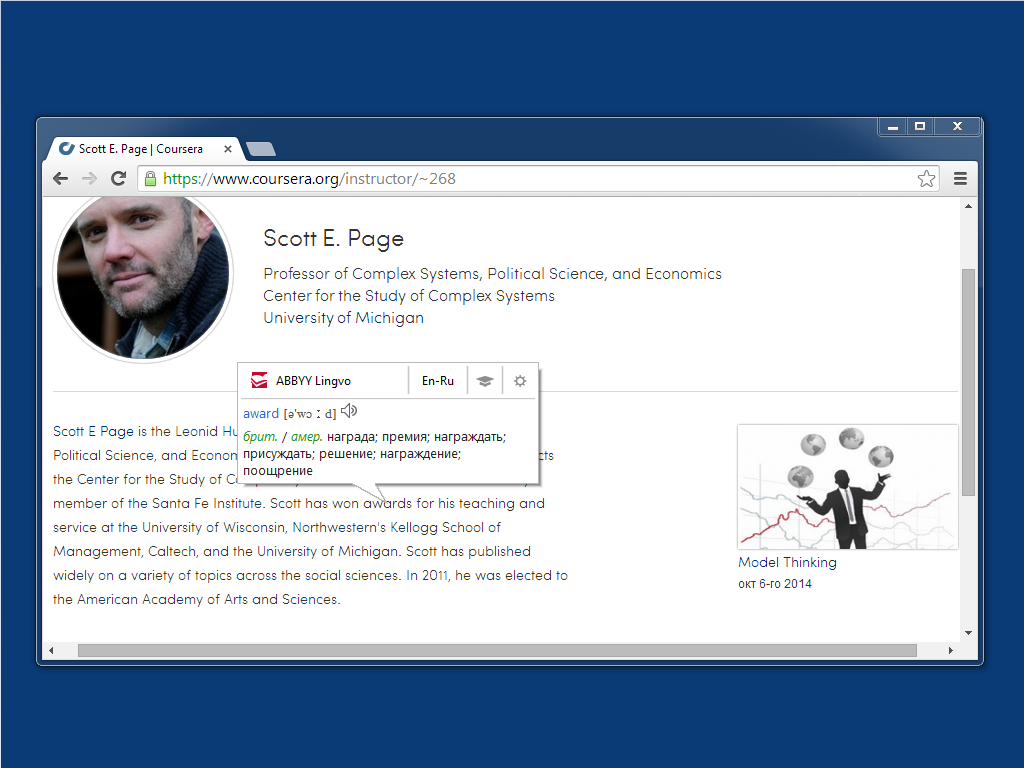This screenshot has width=1024, height=768.
Task: Go back to the previous page
Action: [x=61, y=179]
